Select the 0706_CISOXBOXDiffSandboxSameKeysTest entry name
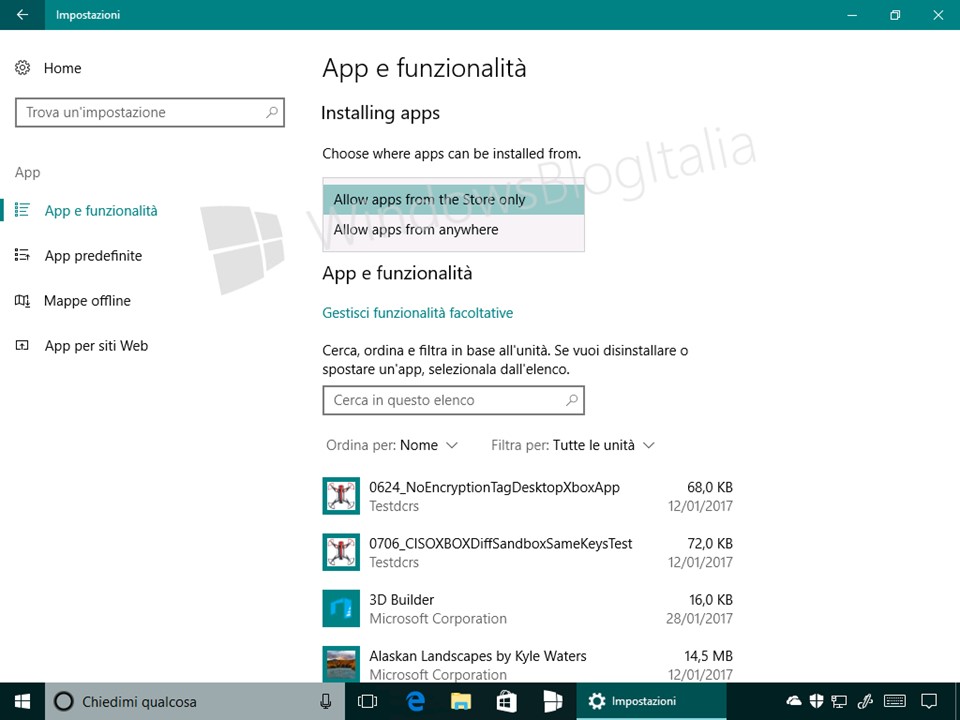This screenshot has width=960, height=720. 500,544
